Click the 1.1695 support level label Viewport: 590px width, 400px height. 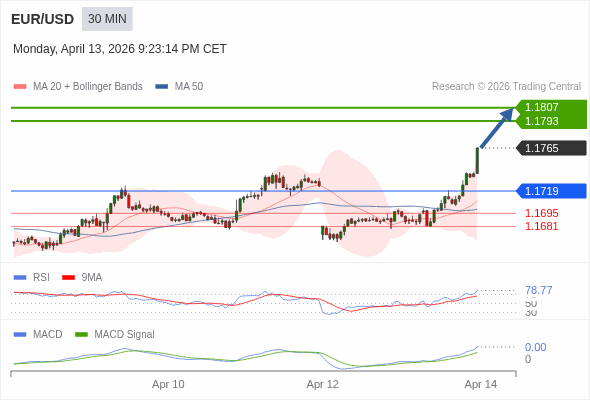point(541,213)
